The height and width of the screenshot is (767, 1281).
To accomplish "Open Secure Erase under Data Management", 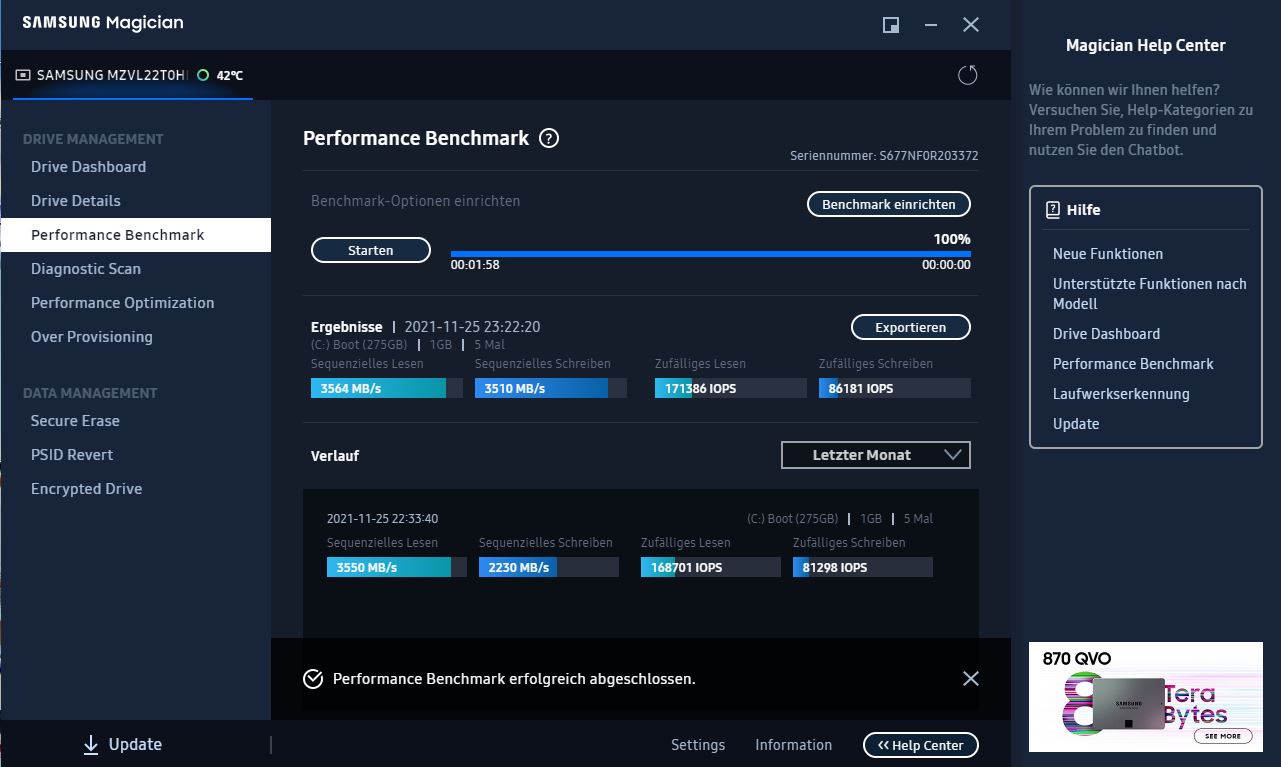I will click(x=75, y=421).
